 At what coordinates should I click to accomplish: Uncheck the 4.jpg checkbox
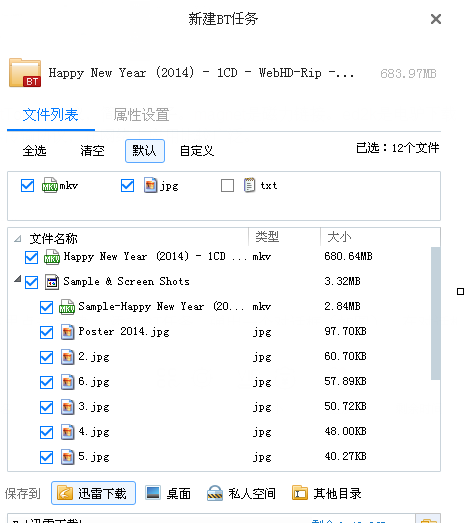point(46,432)
